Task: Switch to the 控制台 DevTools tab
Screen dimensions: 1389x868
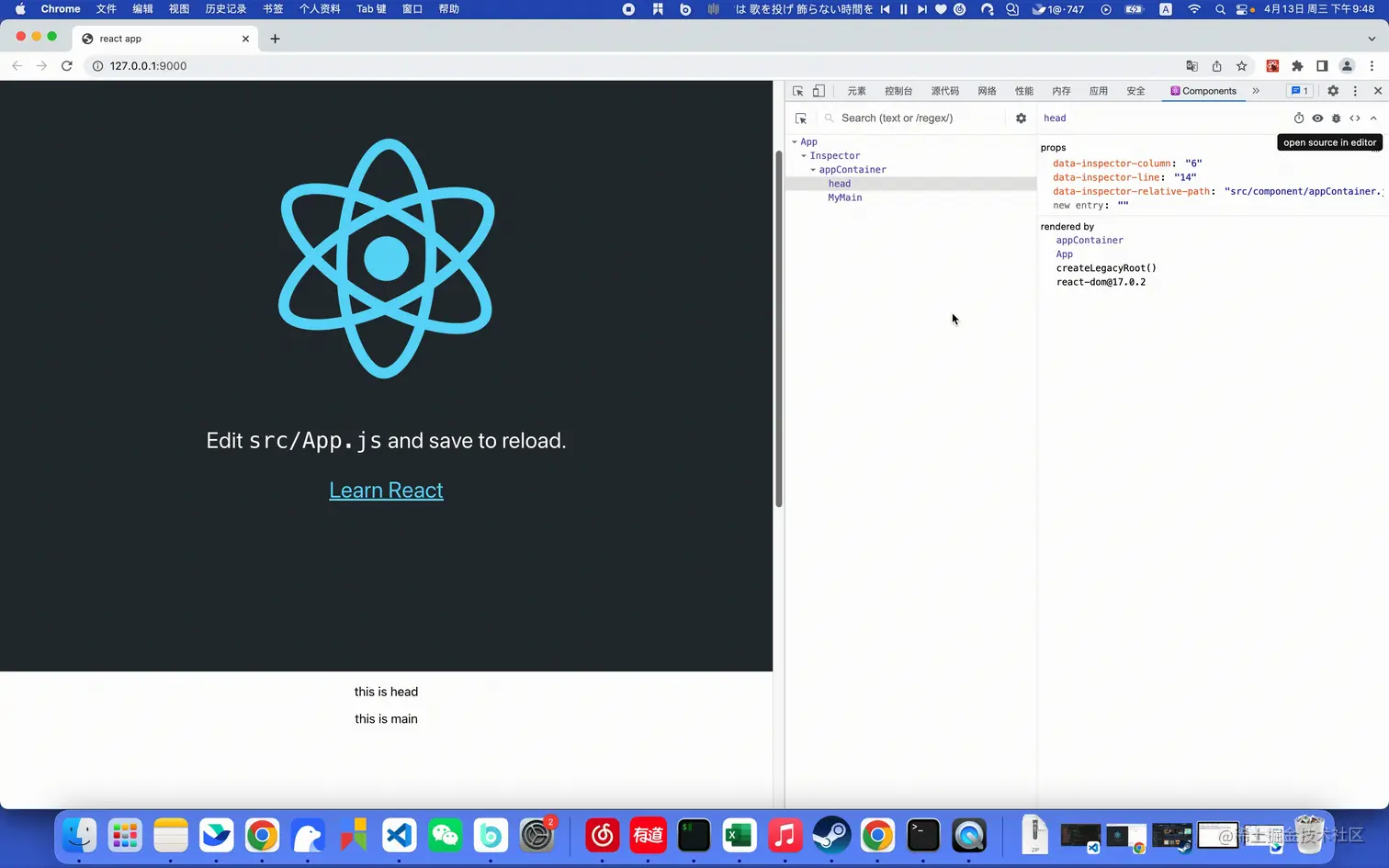Action: pos(898,90)
